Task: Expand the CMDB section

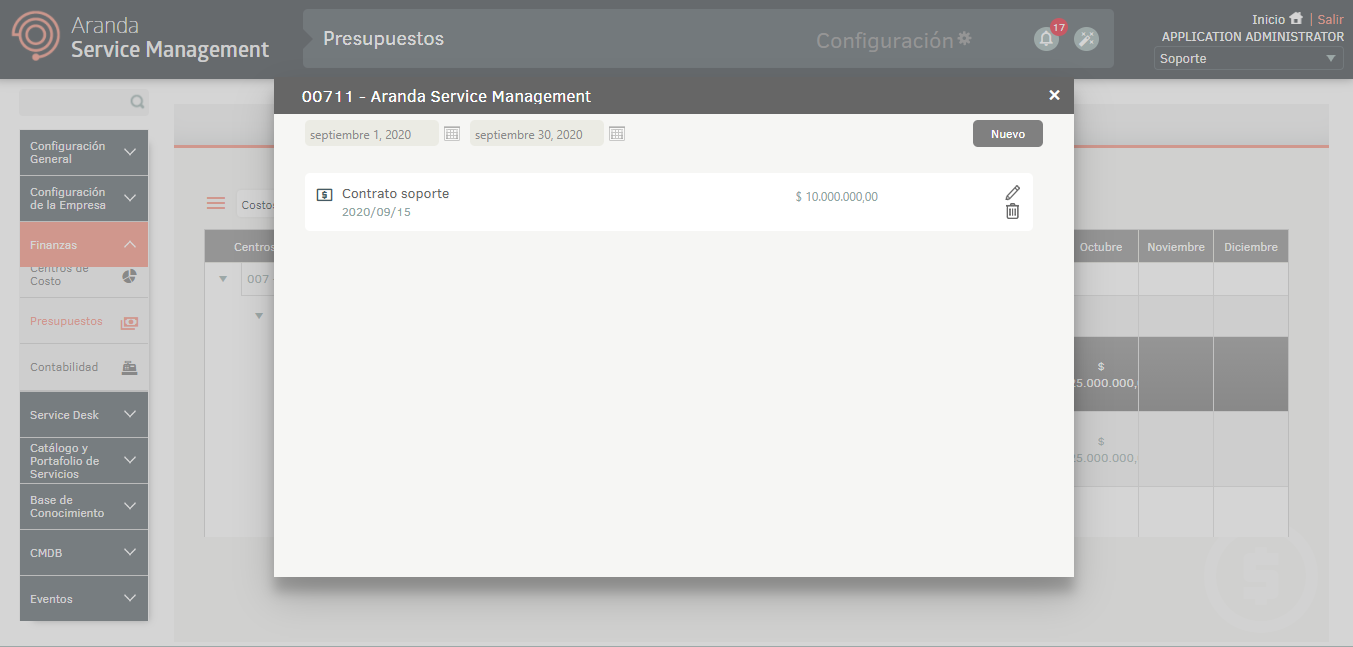Action: coord(84,552)
